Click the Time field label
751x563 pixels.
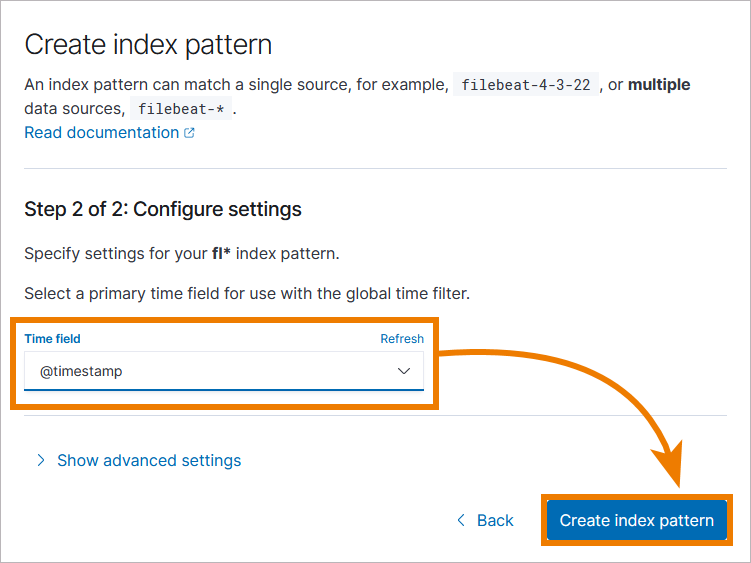click(52, 339)
